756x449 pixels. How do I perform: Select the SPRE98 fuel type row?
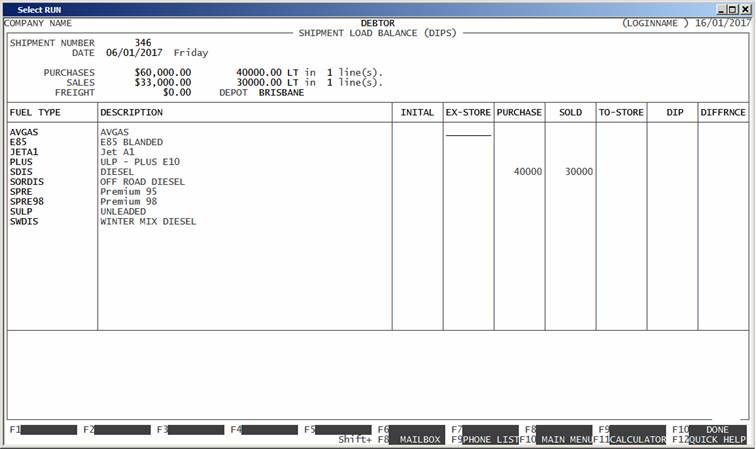click(x=27, y=202)
